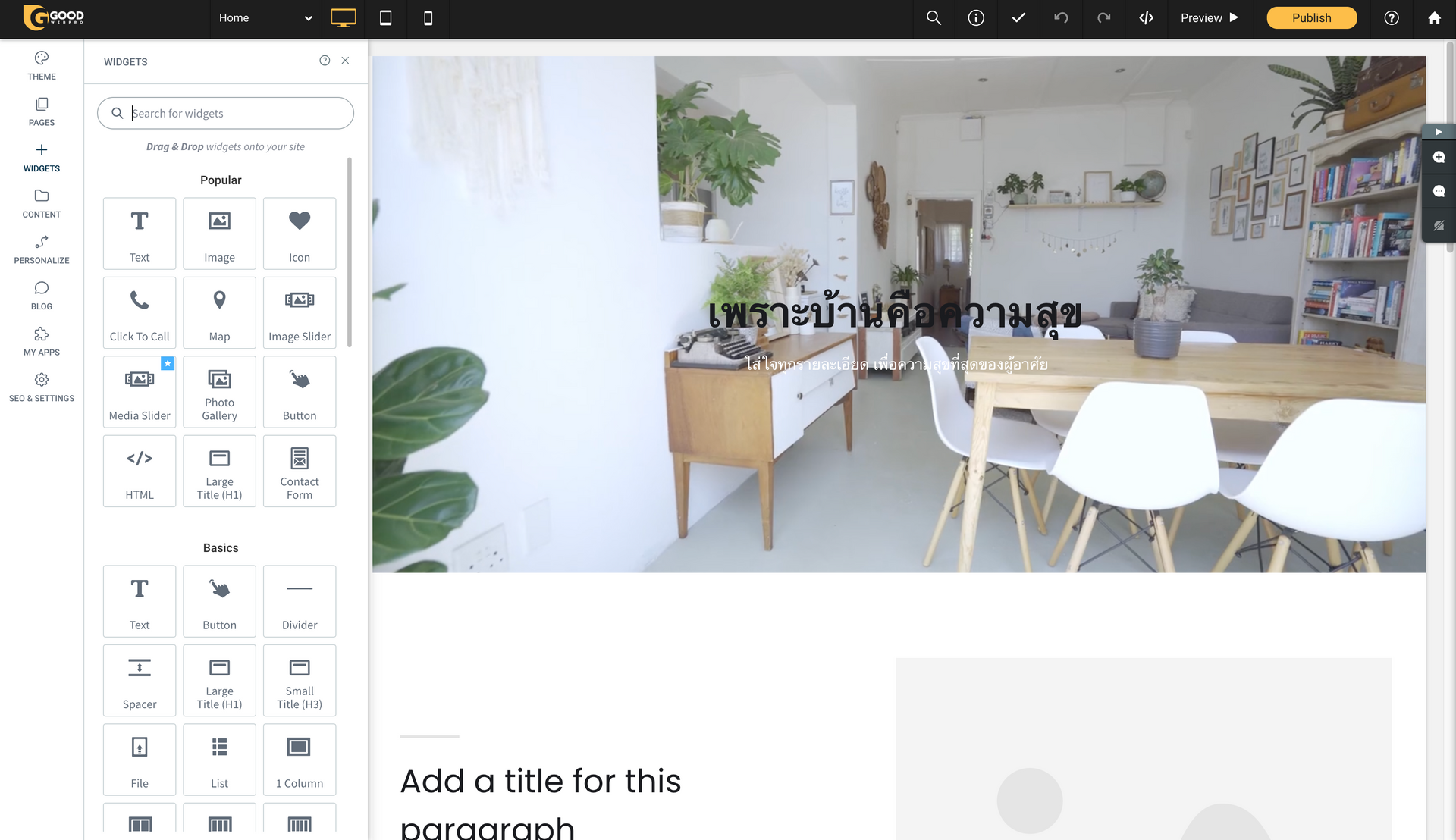
Task: Click the Publish button
Action: pos(1312,17)
